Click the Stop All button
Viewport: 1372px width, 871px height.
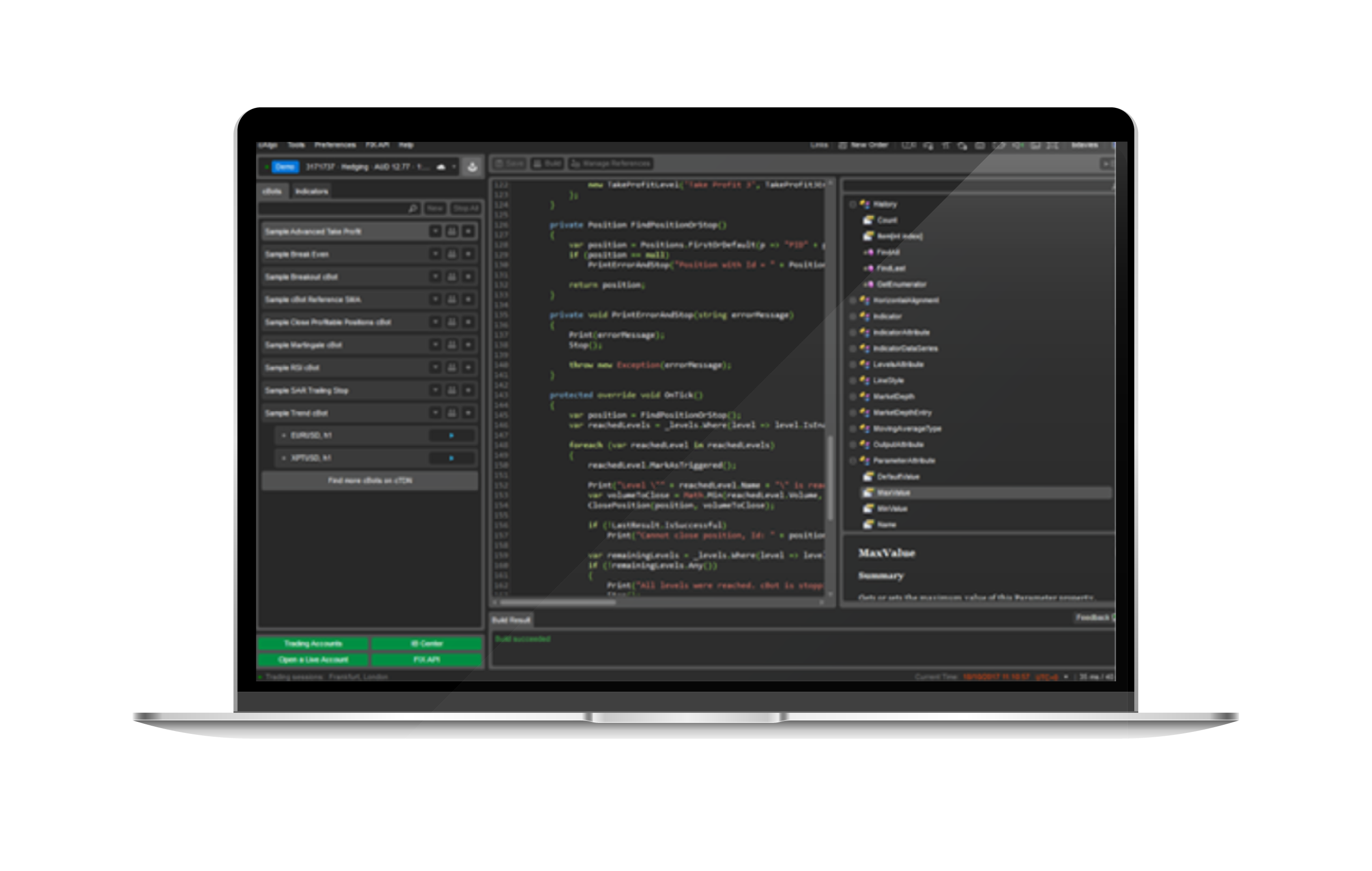[x=465, y=209]
